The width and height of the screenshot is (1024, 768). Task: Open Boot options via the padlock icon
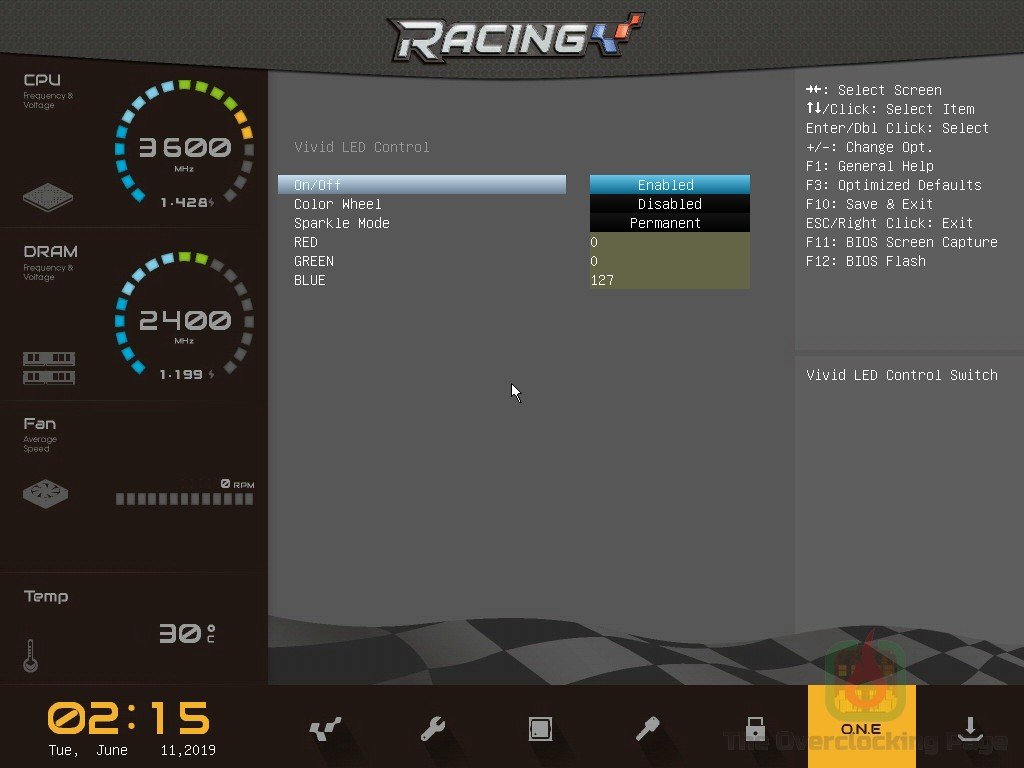(x=754, y=729)
